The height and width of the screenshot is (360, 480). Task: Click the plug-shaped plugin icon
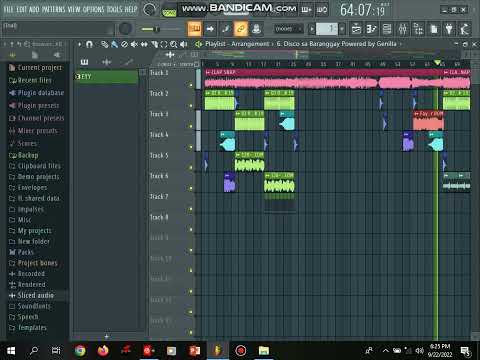pyautogui.click(x=449, y=29)
